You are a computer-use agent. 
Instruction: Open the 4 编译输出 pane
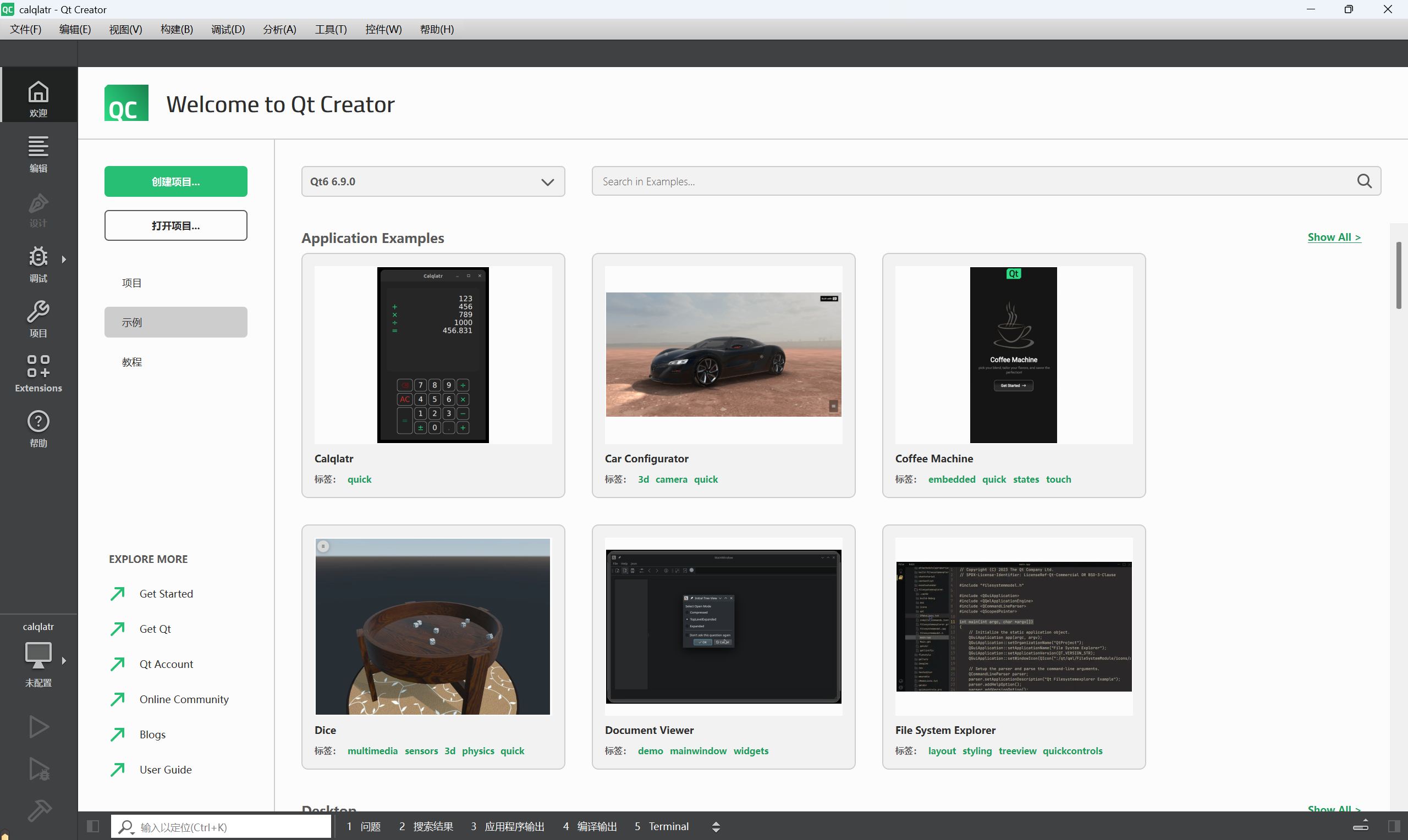click(x=590, y=826)
